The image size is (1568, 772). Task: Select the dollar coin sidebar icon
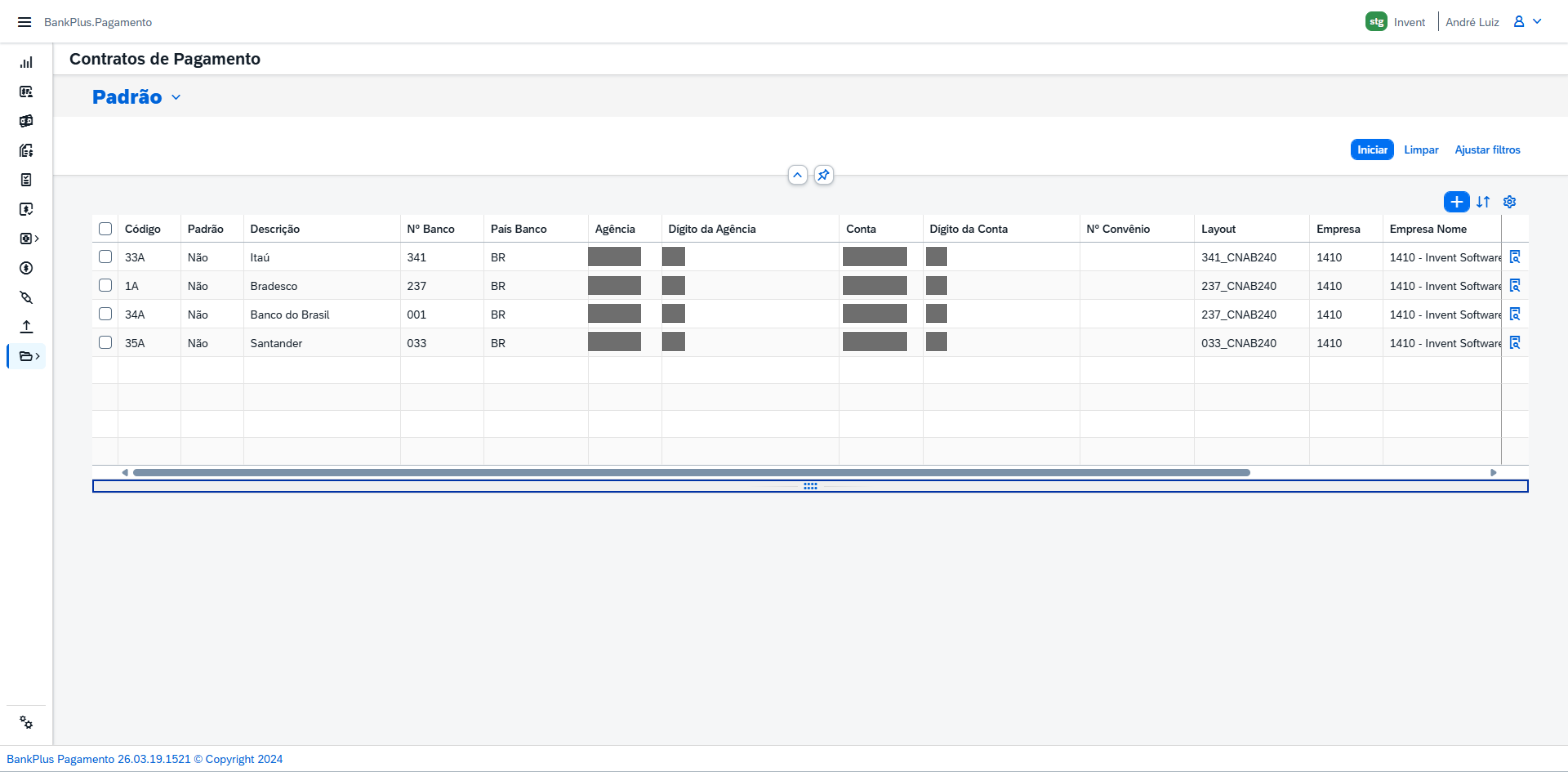point(26,268)
